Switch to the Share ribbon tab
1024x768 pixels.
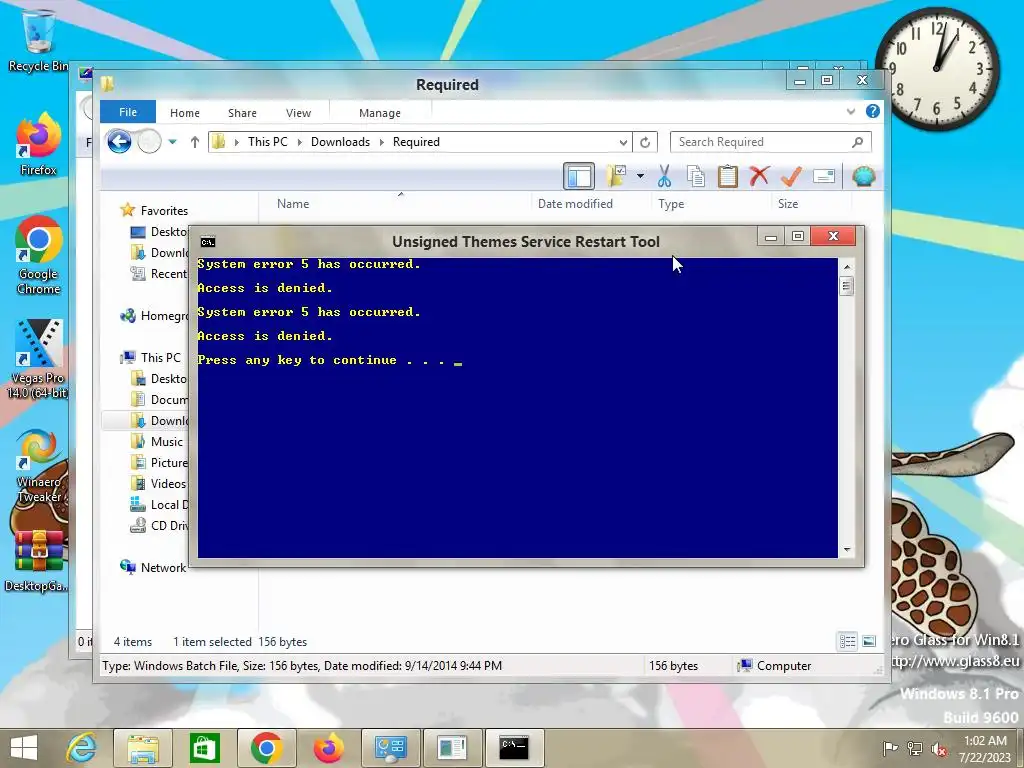click(x=242, y=113)
